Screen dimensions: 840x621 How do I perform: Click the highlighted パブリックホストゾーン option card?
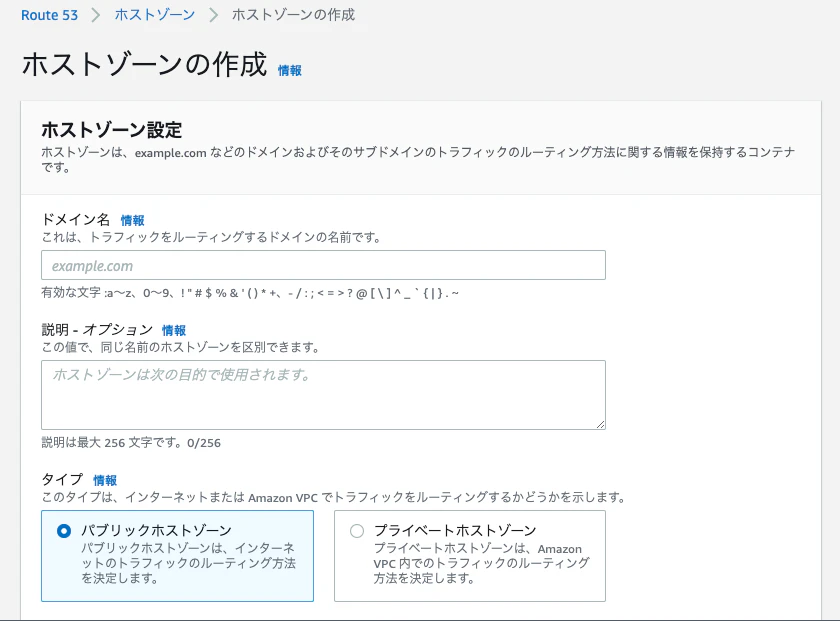pyautogui.click(x=177, y=556)
